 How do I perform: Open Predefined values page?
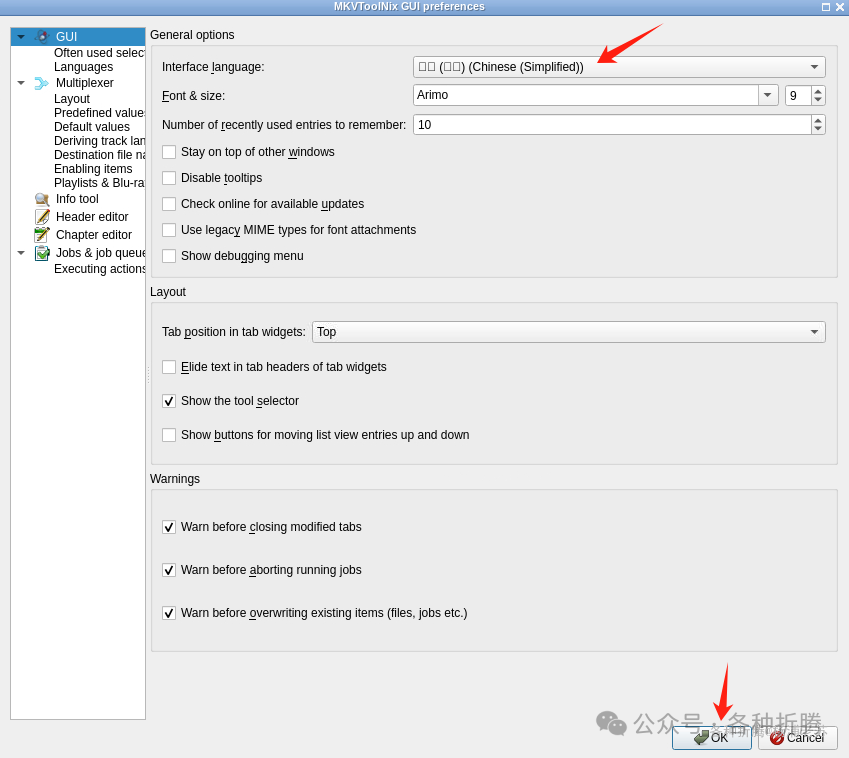click(x=99, y=113)
